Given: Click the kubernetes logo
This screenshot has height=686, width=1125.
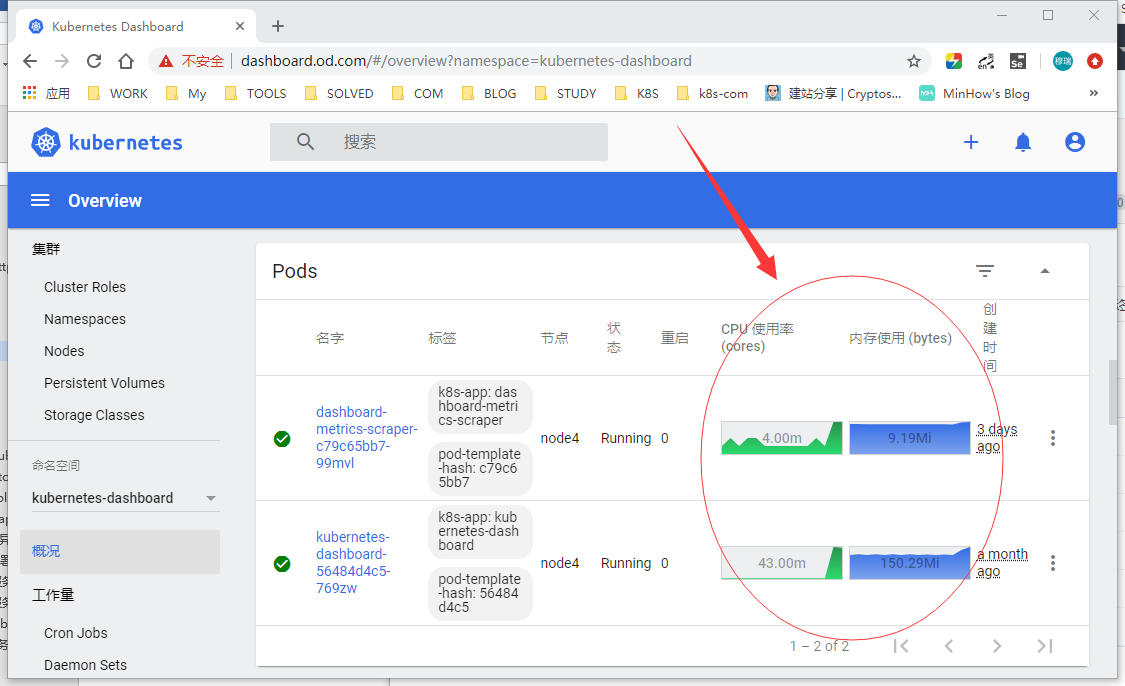Looking at the screenshot, I should click(x=107, y=142).
